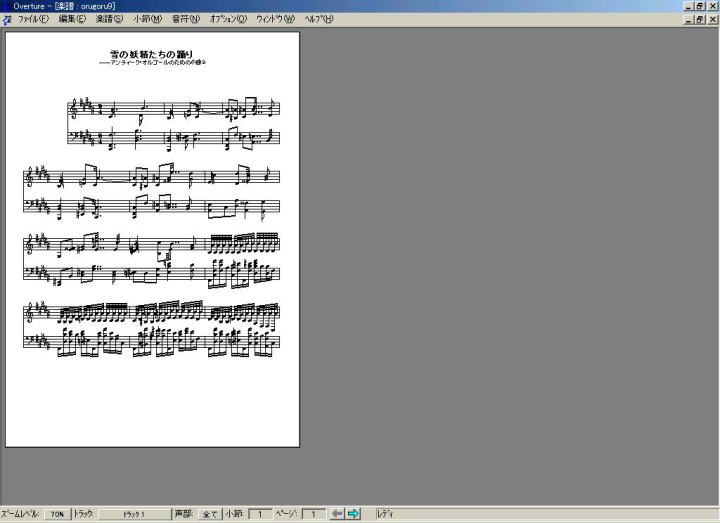This screenshot has height=523, width=720.
Task: Open the オプション(O) menu
Action: click(228, 19)
